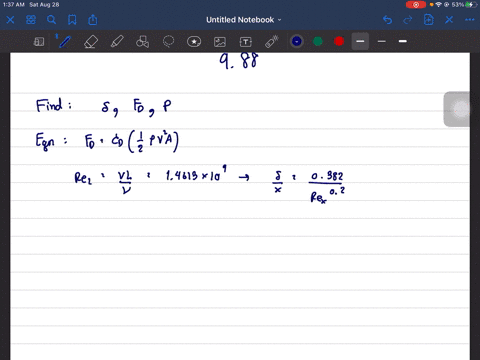Tap the Wi-Fi status icon

click(x=439, y=5)
